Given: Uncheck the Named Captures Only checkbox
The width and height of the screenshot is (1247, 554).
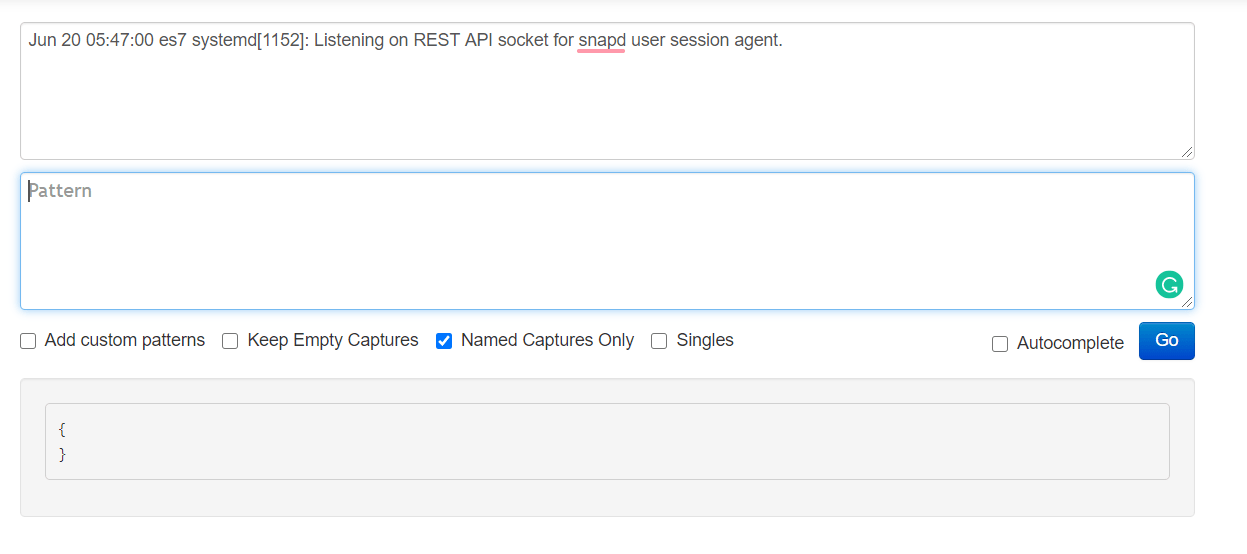Looking at the screenshot, I should 444,341.
